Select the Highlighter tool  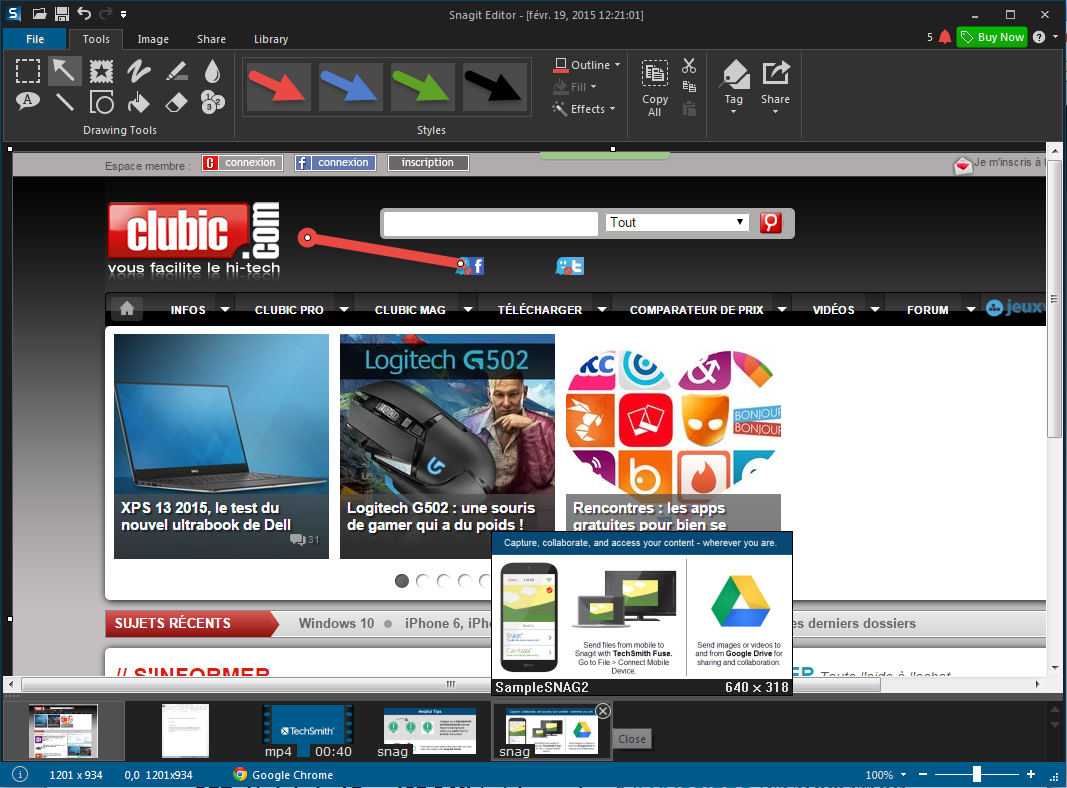click(x=176, y=71)
